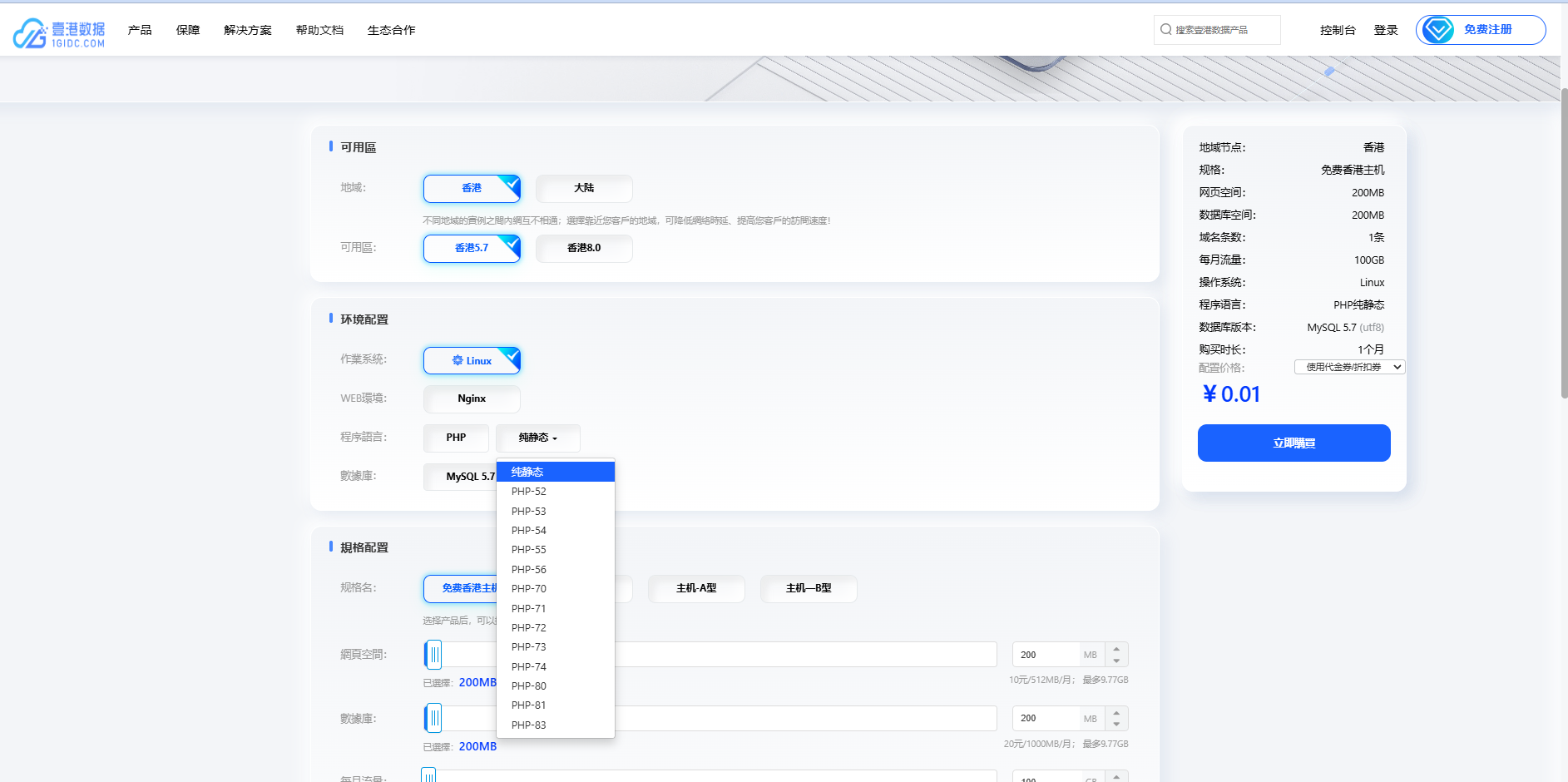Open the 产品 navigation menu
Viewport: 1568px width, 782px height.
[x=140, y=30]
